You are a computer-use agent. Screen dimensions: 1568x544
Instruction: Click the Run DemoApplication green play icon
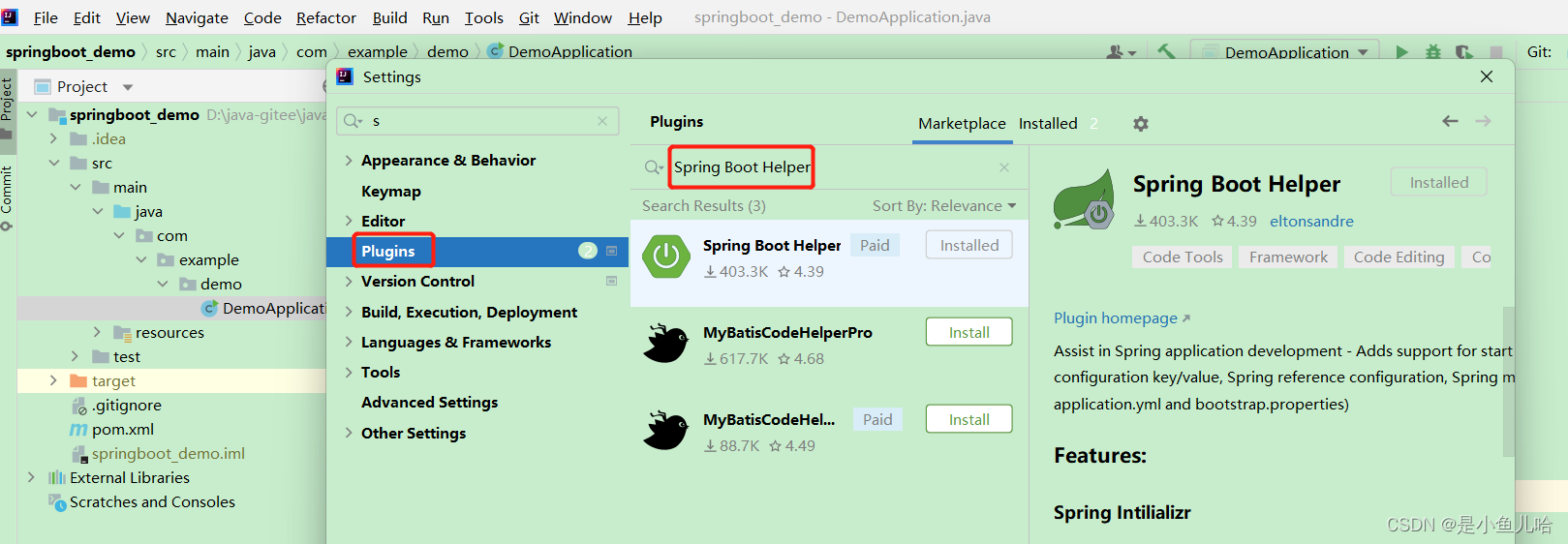tap(1401, 52)
